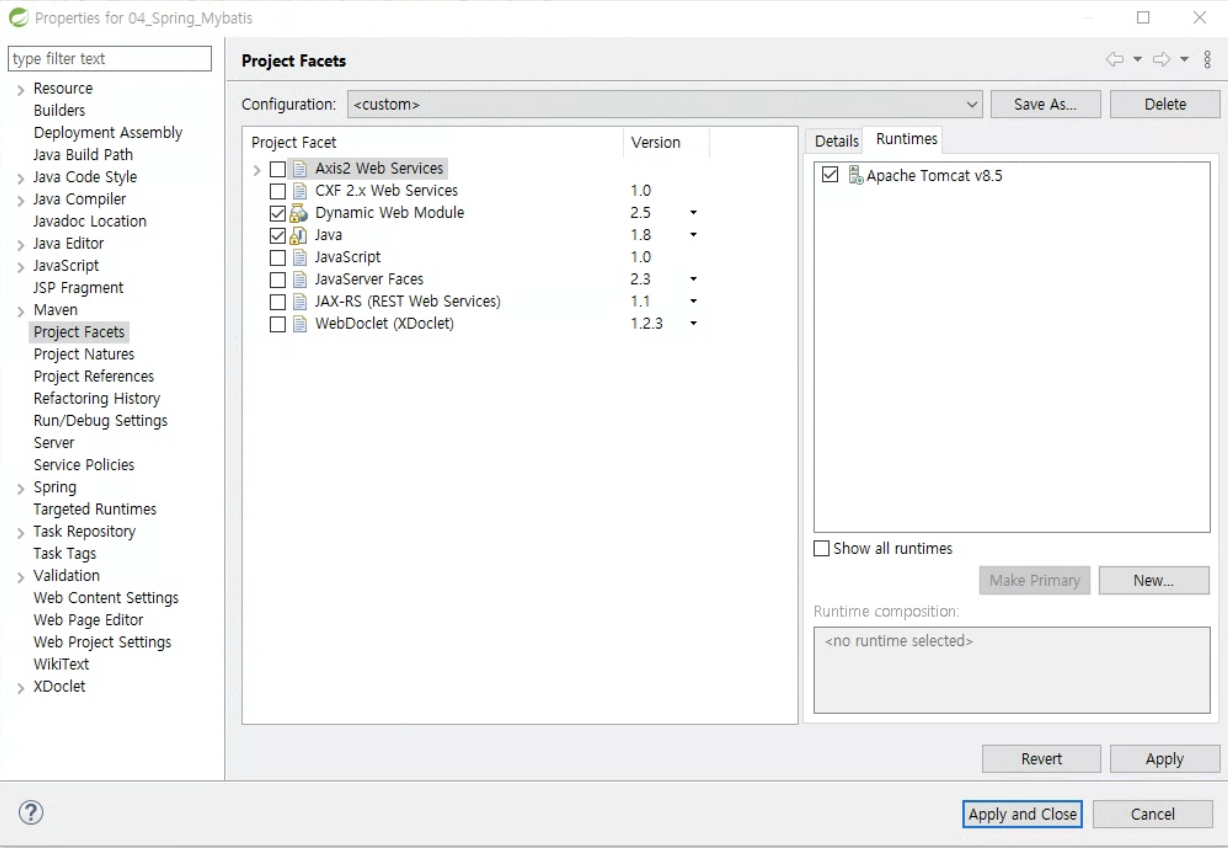
Task: Check the WebDoclet (XDoclet) facet
Action: pyautogui.click(x=278, y=324)
